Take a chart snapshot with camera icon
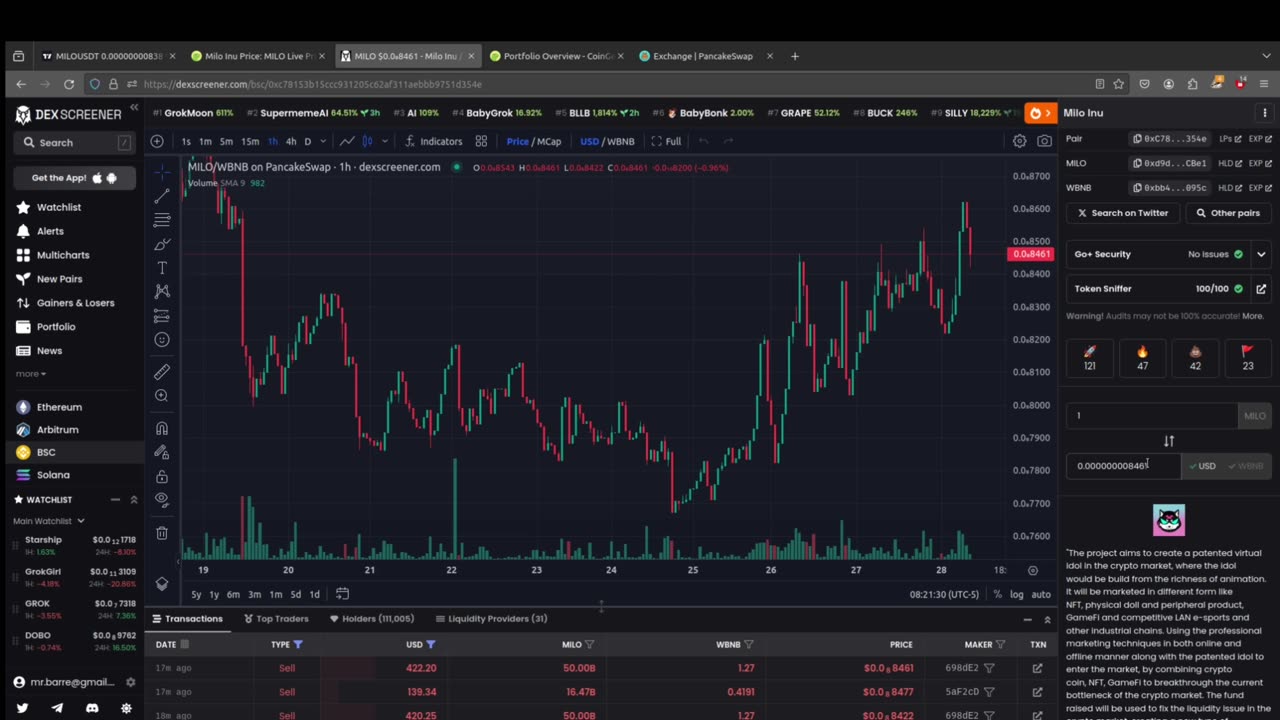 (1045, 141)
